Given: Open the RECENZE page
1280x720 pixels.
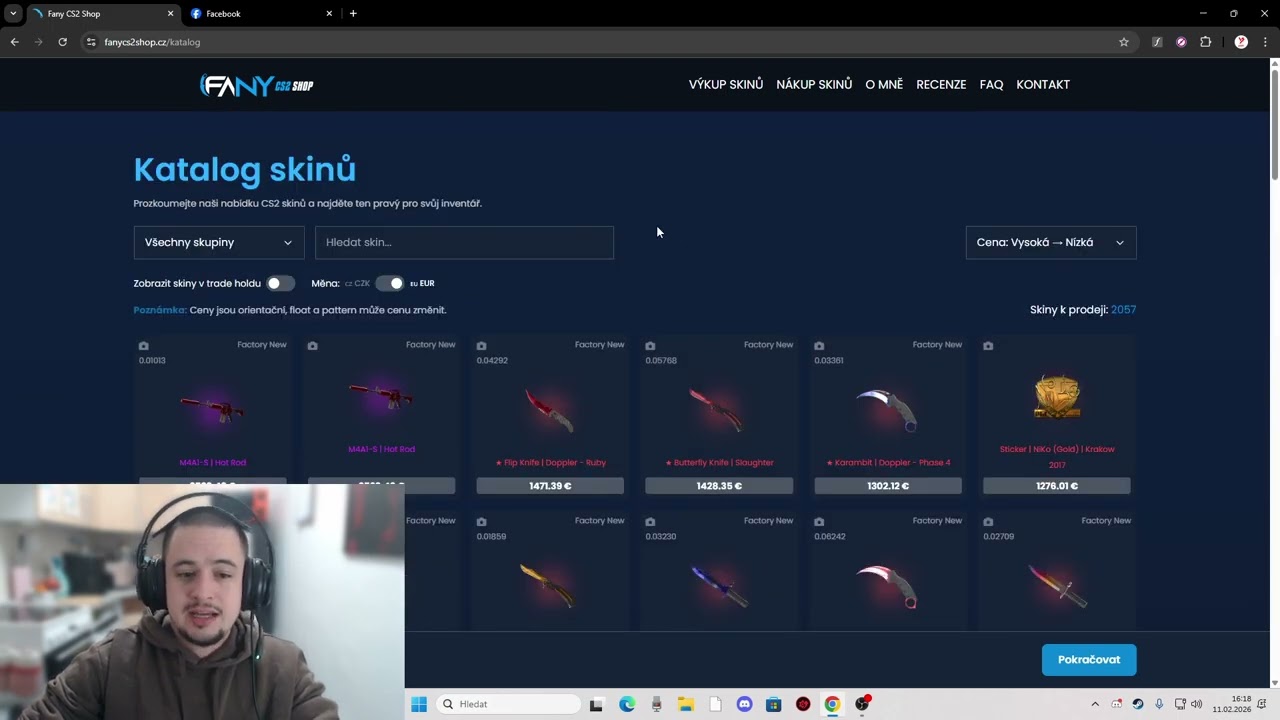Looking at the screenshot, I should (941, 85).
